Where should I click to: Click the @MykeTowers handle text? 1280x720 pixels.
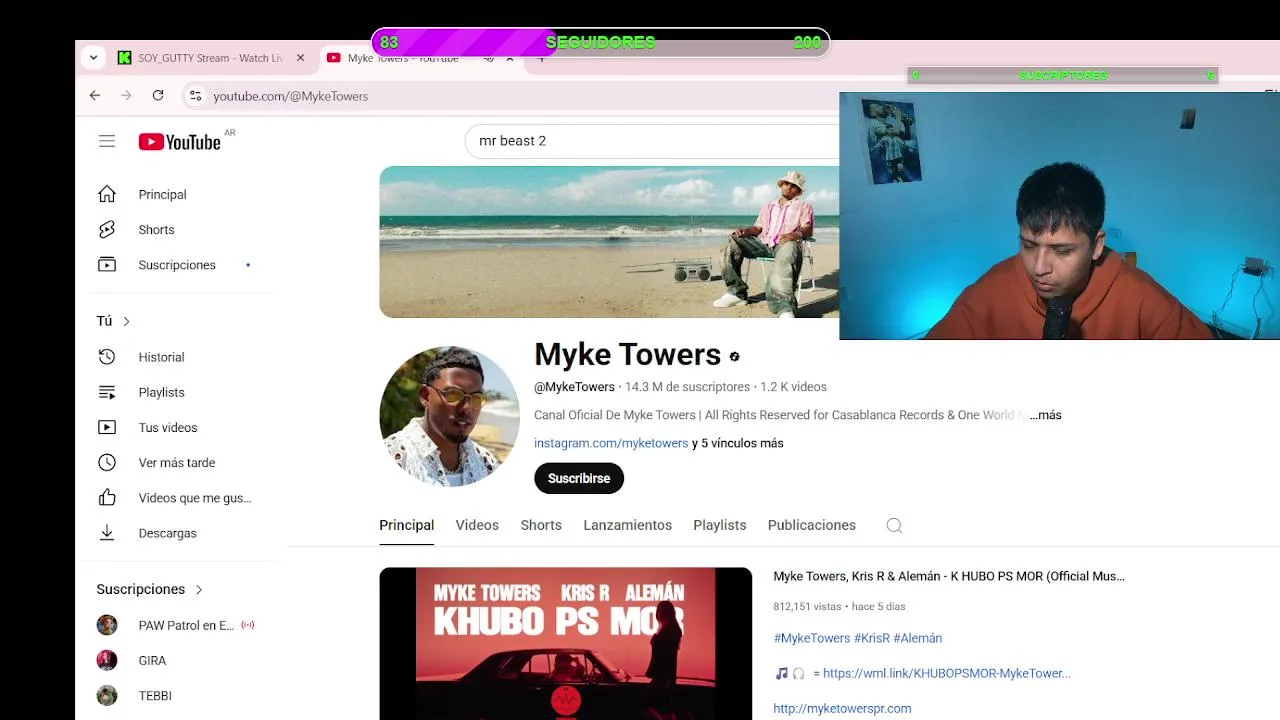[574, 387]
